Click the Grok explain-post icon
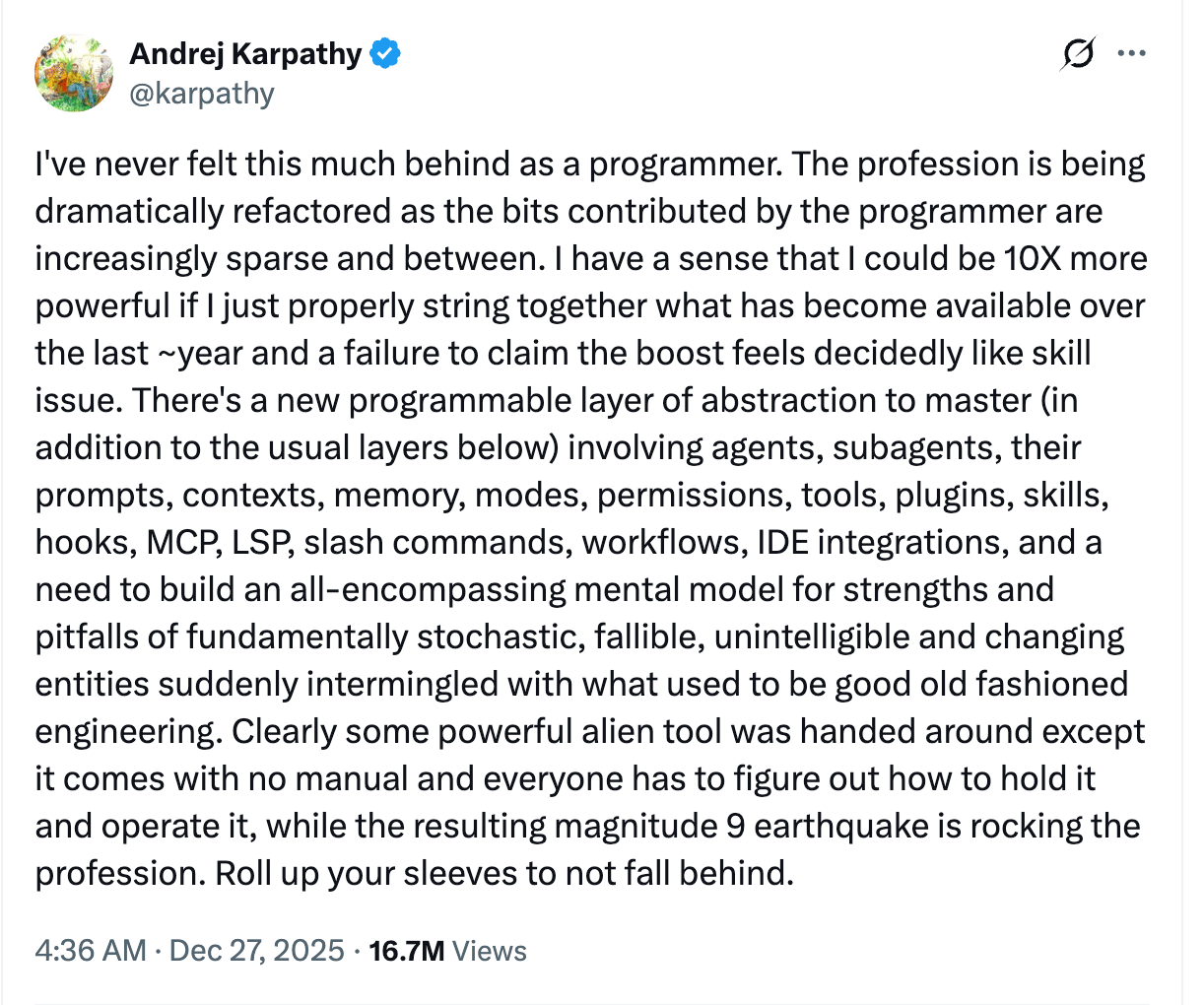The height and width of the screenshot is (1005, 1204). (1078, 54)
